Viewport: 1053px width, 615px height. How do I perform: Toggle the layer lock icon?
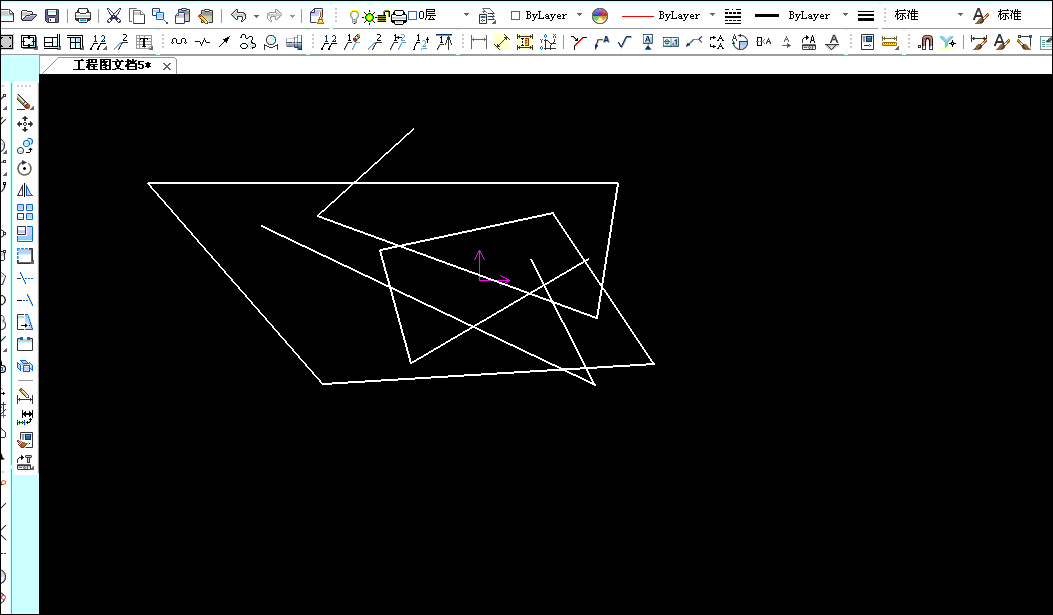click(383, 16)
